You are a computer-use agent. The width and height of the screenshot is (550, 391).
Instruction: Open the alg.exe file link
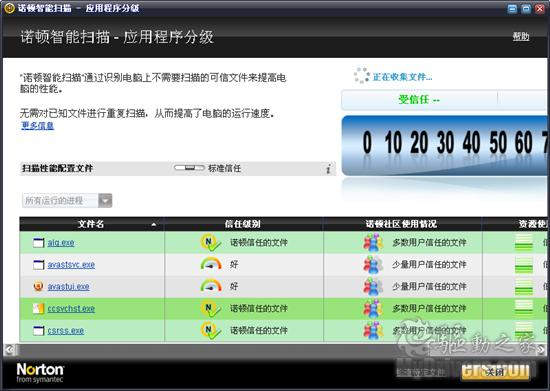click(61, 242)
